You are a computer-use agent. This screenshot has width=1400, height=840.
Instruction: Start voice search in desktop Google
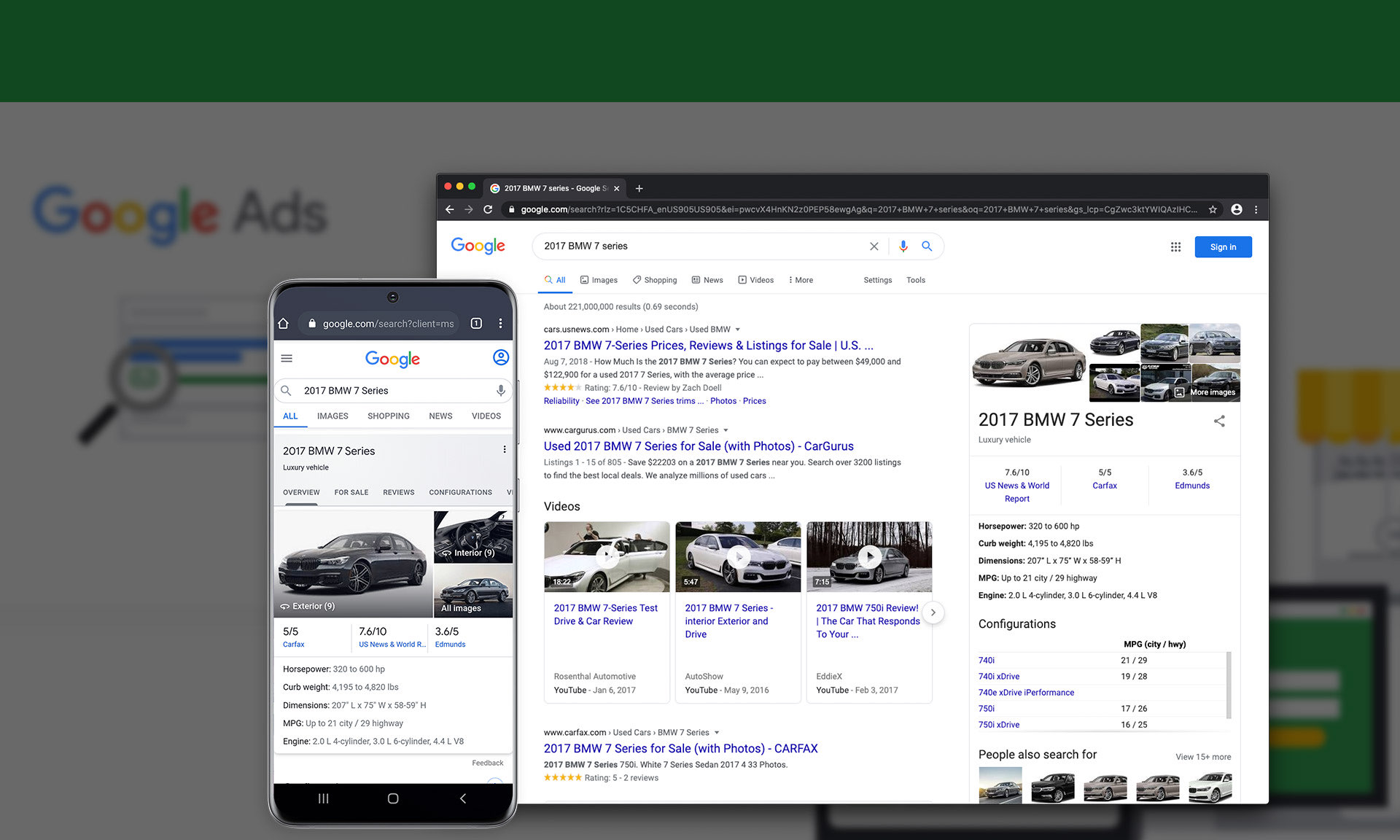(903, 246)
